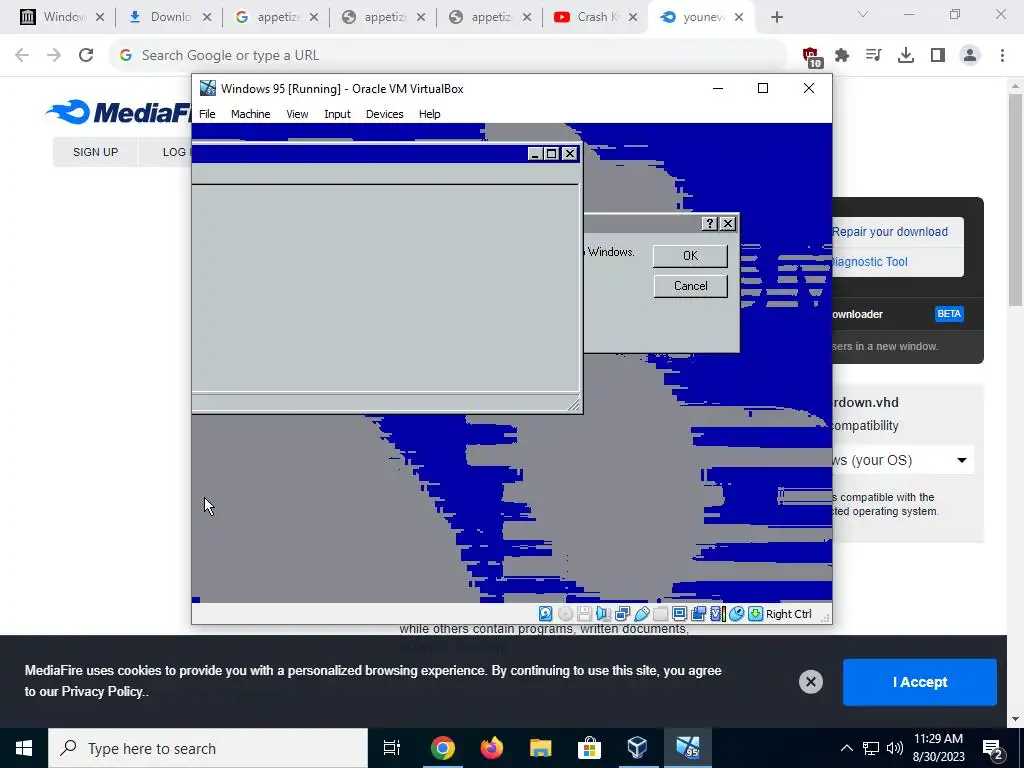Open Chrome extensions puzzle icon
Image resolution: width=1024 pixels, height=768 pixels.
click(x=842, y=56)
